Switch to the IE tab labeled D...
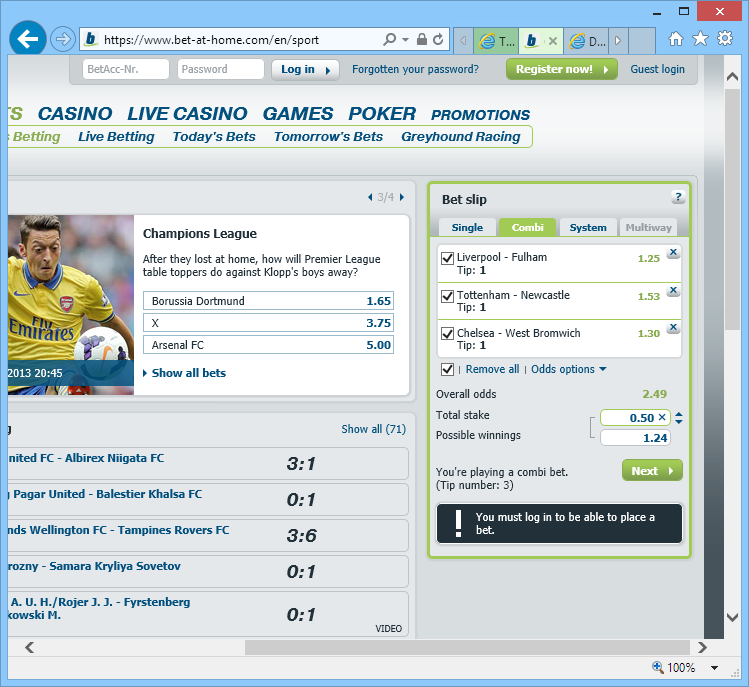This screenshot has width=749, height=687. [x=587, y=41]
